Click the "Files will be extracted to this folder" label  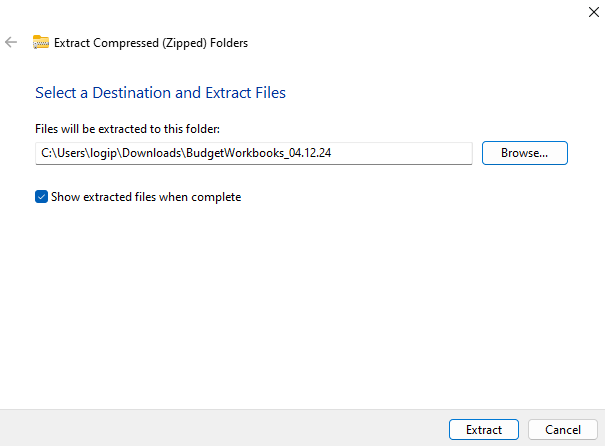127,129
